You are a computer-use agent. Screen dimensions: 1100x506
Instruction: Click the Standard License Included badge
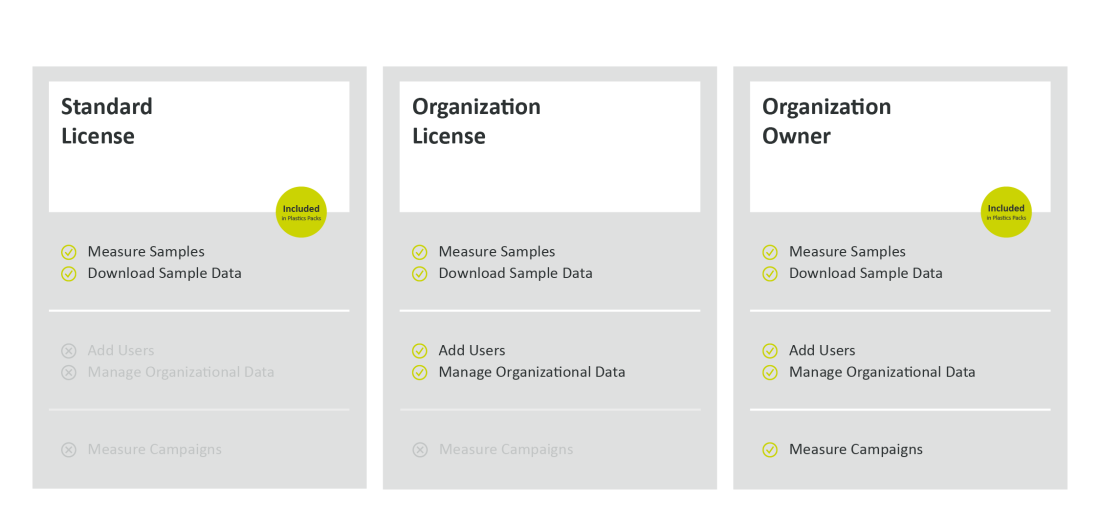tap(301, 212)
